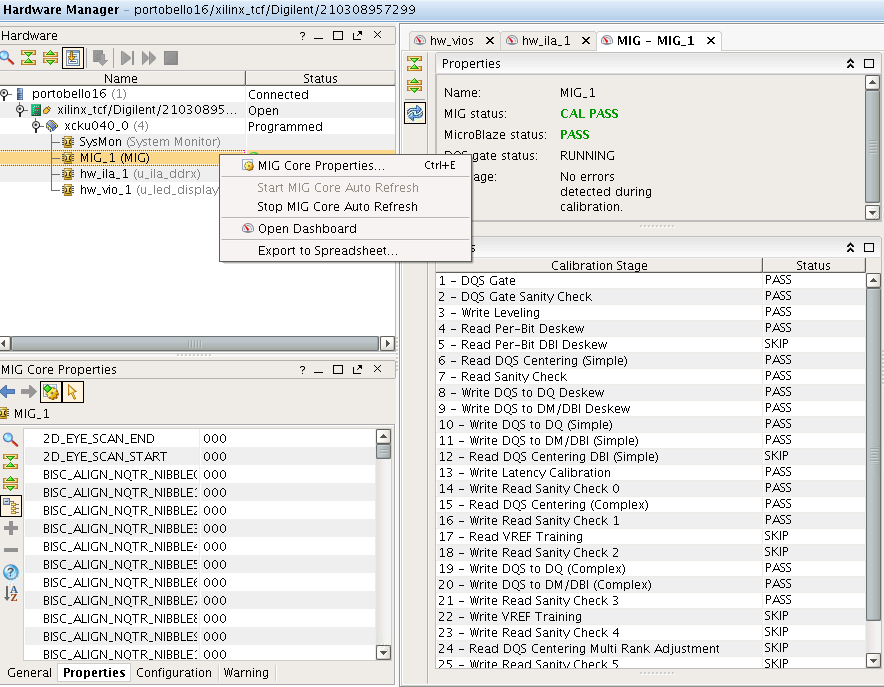Click the auto-refresh icon in the MIG dashboard
This screenshot has height=687, width=884.
coord(414,113)
